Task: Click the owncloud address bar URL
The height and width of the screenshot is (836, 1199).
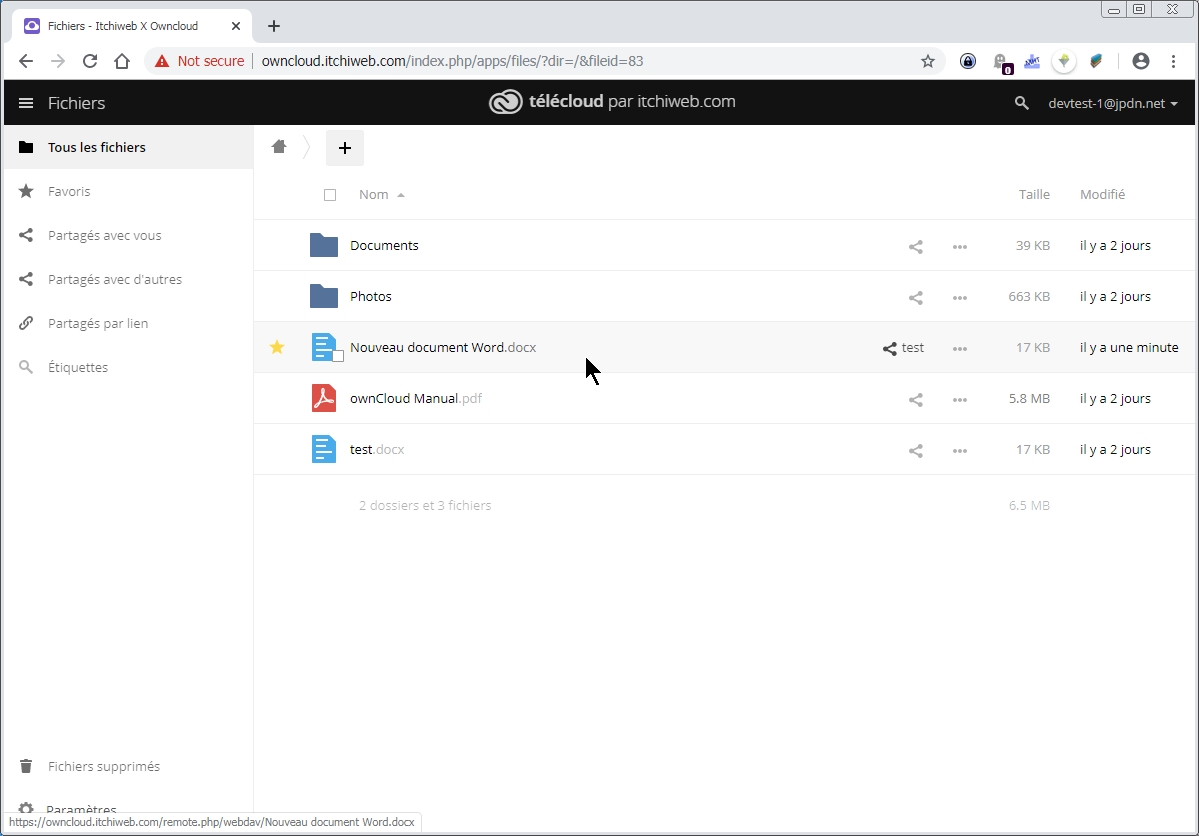Action: [x=452, y=61]
